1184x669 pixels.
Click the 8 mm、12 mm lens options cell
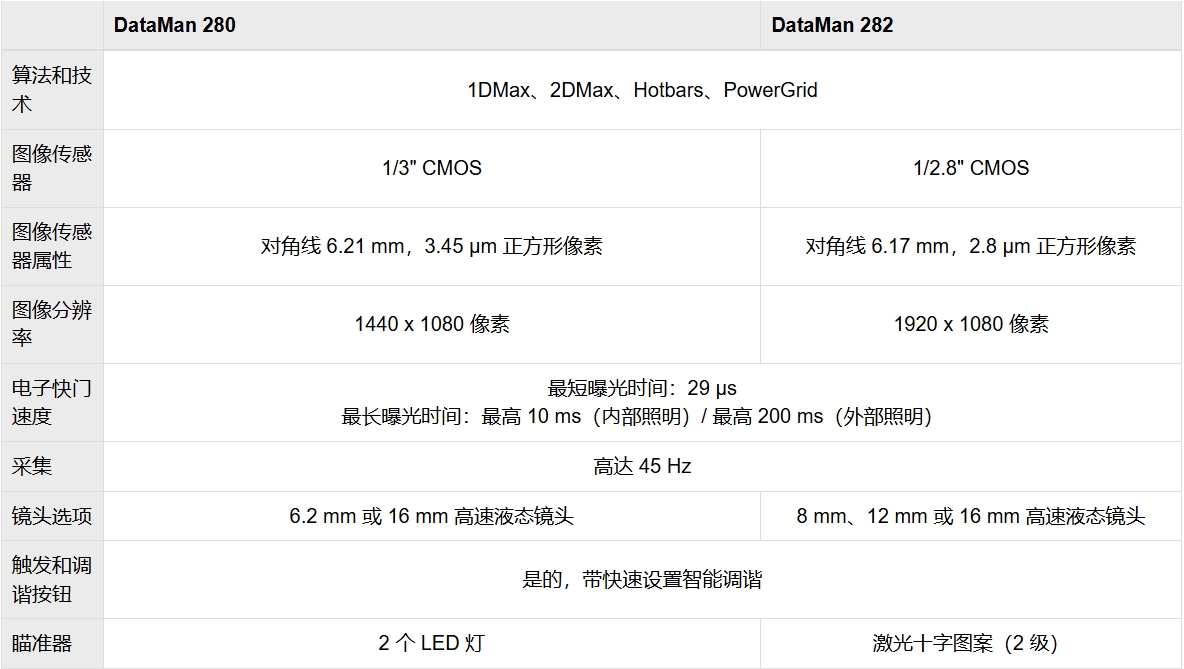(971, 516)
